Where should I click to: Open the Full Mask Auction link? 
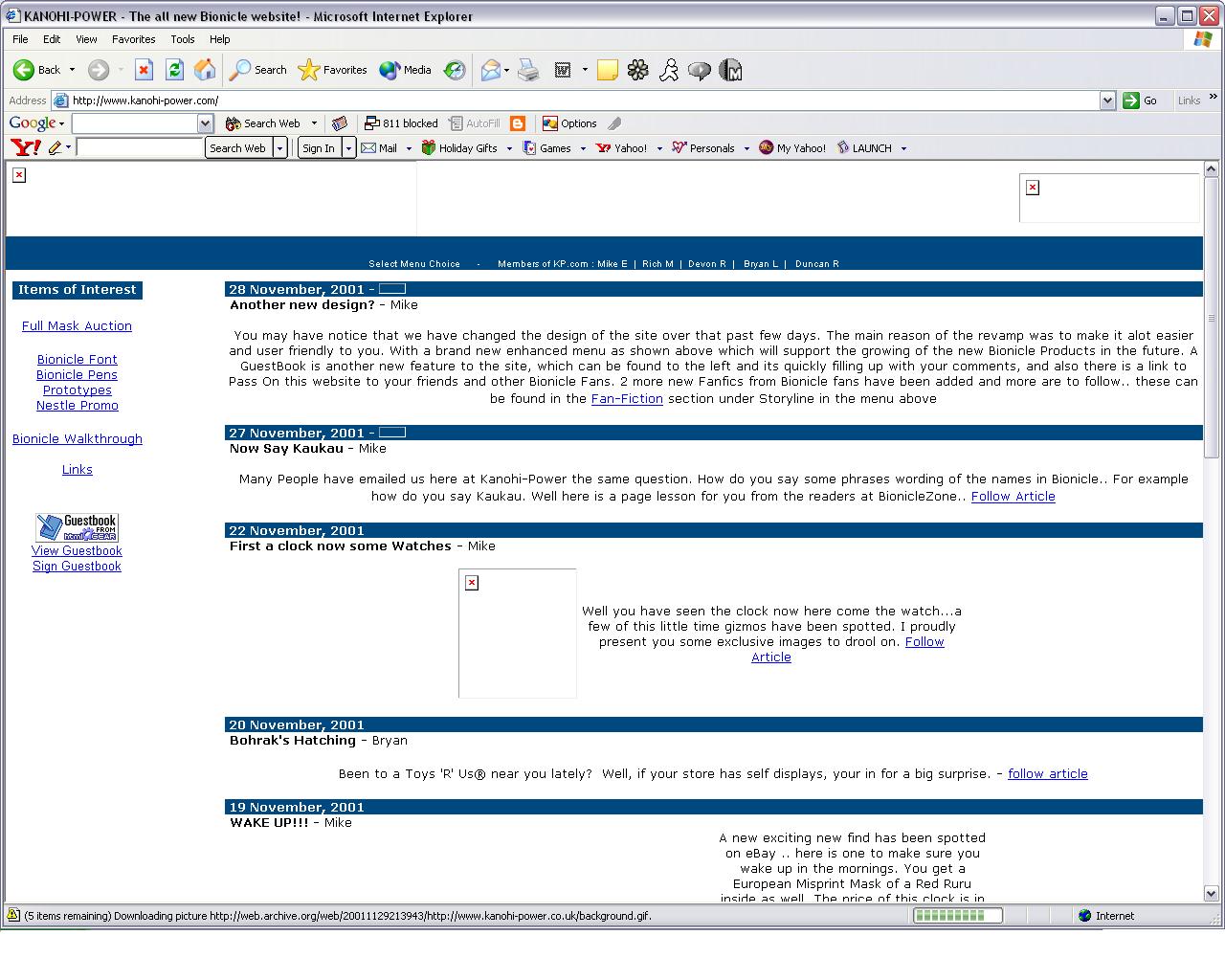[77, 325]
